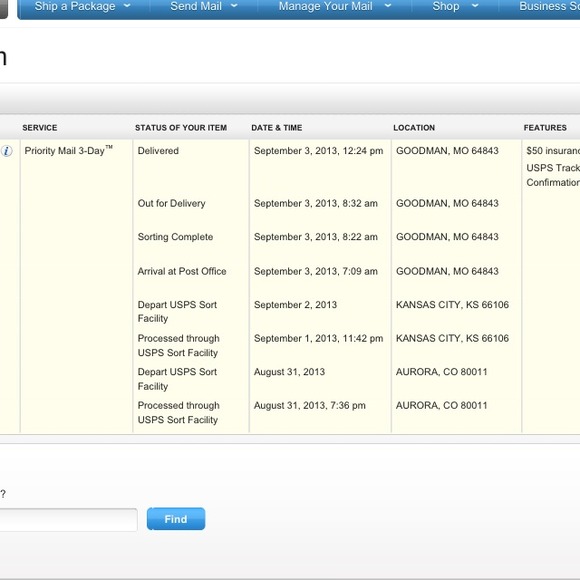Image resolution: width=580 pixels, height=580 pixels.
Task: Click the DATE & TIME column header
Action: click(x=277, y=128)
